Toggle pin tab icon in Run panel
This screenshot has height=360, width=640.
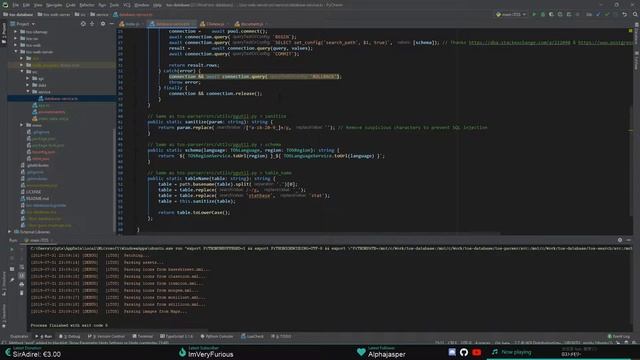[12, 280]
